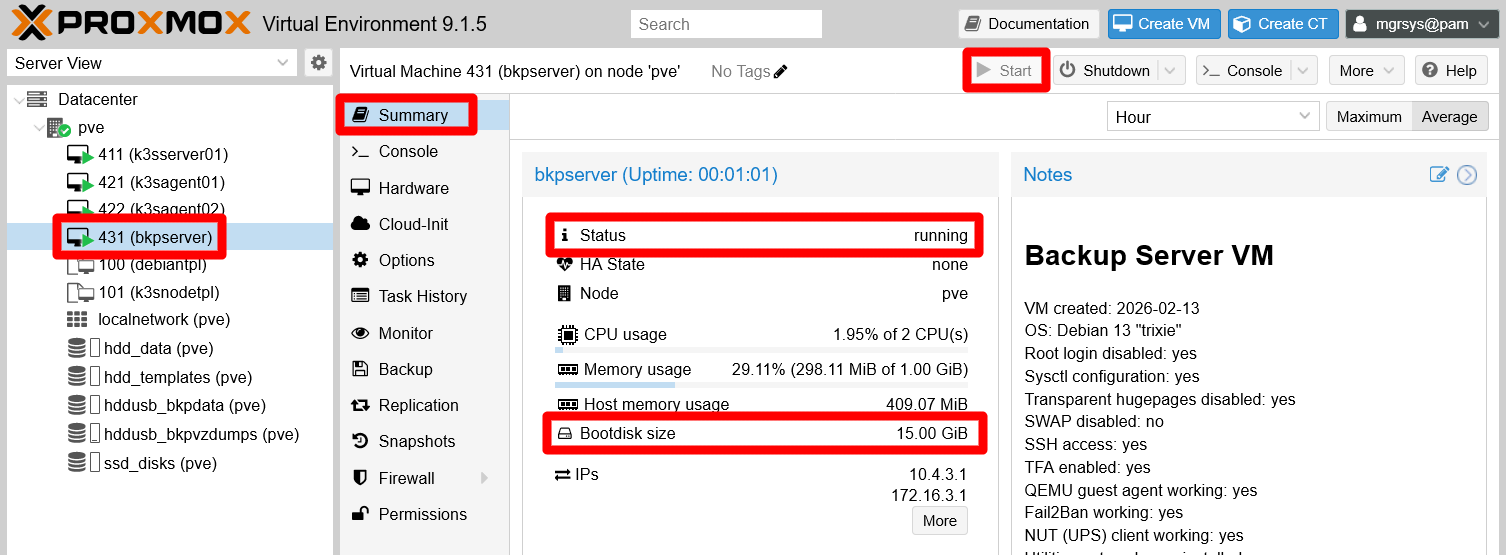Click the storage icon of ssd_disks (pve)
The image size is (1506, 555).
click(x=77, y=463)
